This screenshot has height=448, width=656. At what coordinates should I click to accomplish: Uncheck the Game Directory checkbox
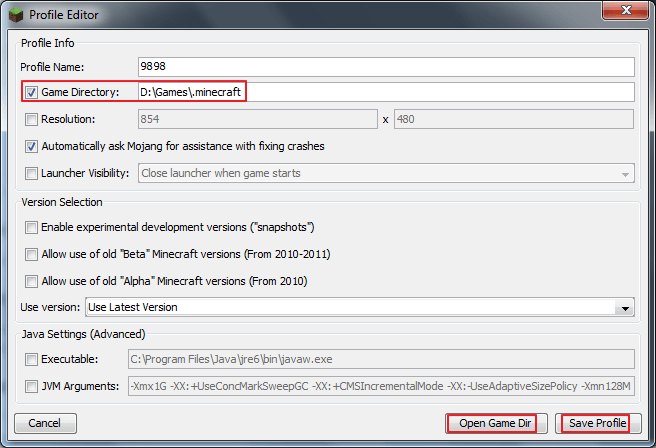pyautogui.click(x=32, y=93)
